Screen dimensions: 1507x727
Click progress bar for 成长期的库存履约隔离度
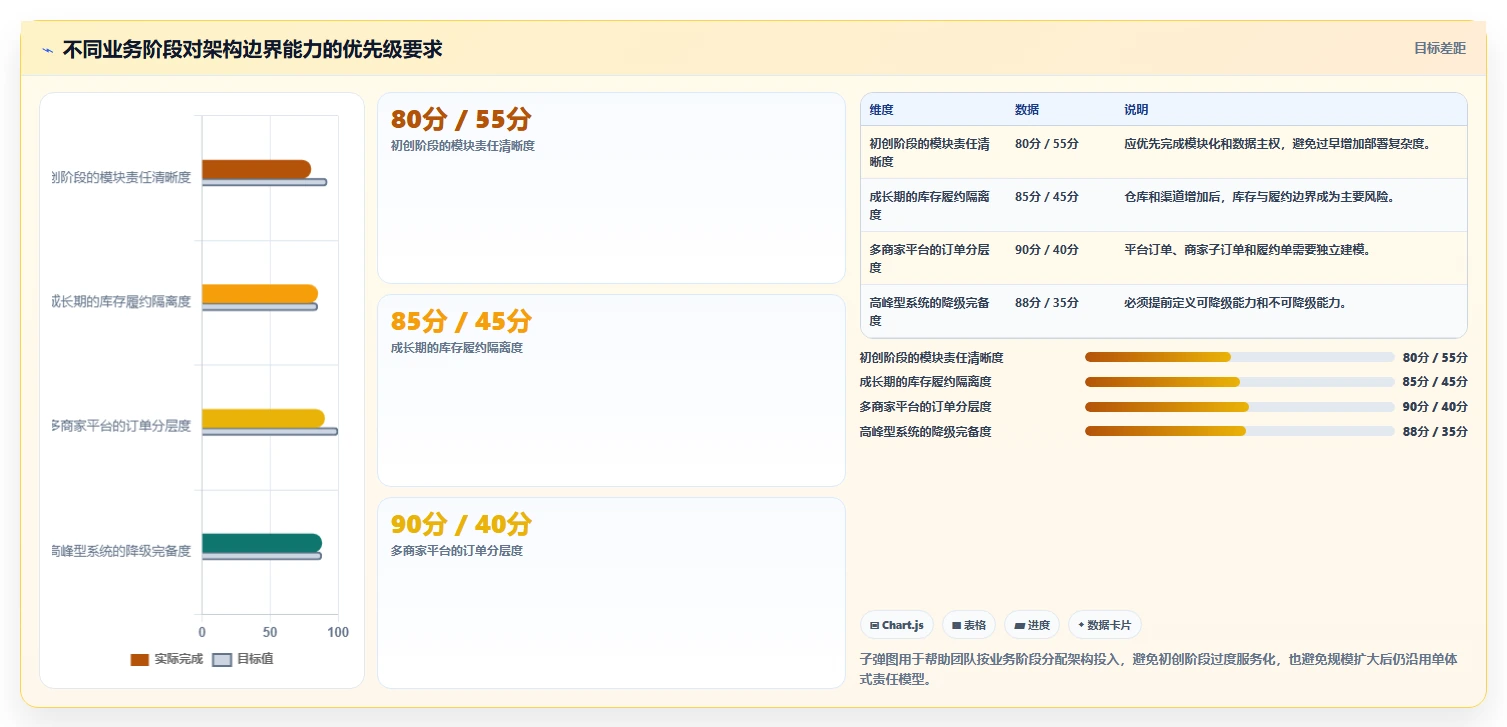[1239, 382]
